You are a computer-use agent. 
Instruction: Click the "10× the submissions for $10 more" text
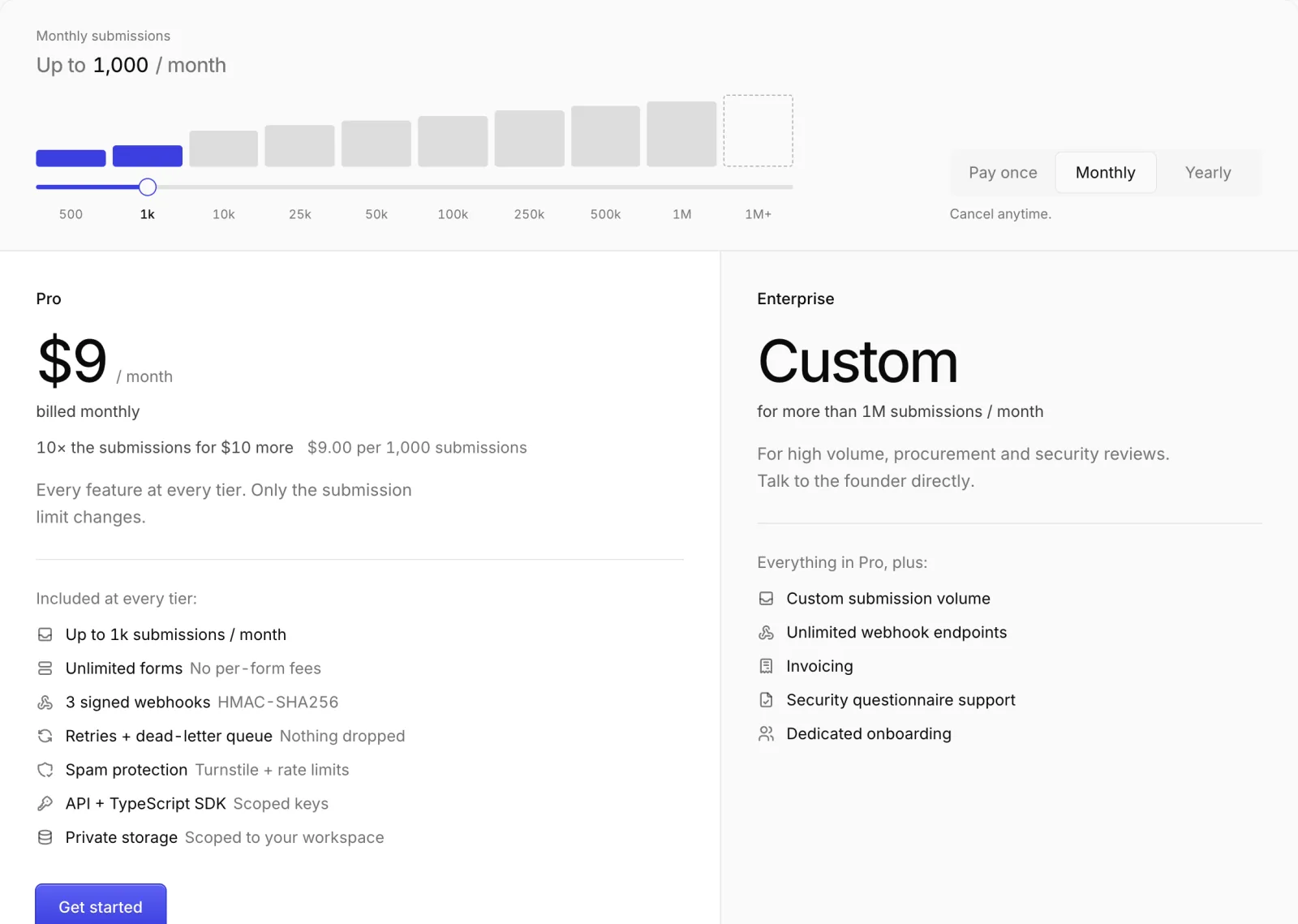(165, 448)
